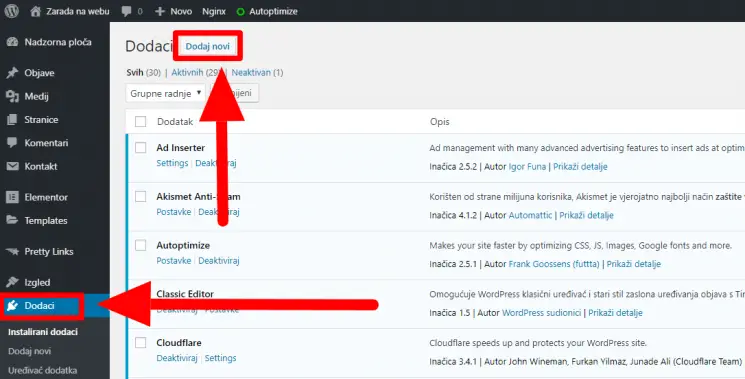Open Medij via its media icon
Viewport: 745px width, 379px height.
click(12, 96)
